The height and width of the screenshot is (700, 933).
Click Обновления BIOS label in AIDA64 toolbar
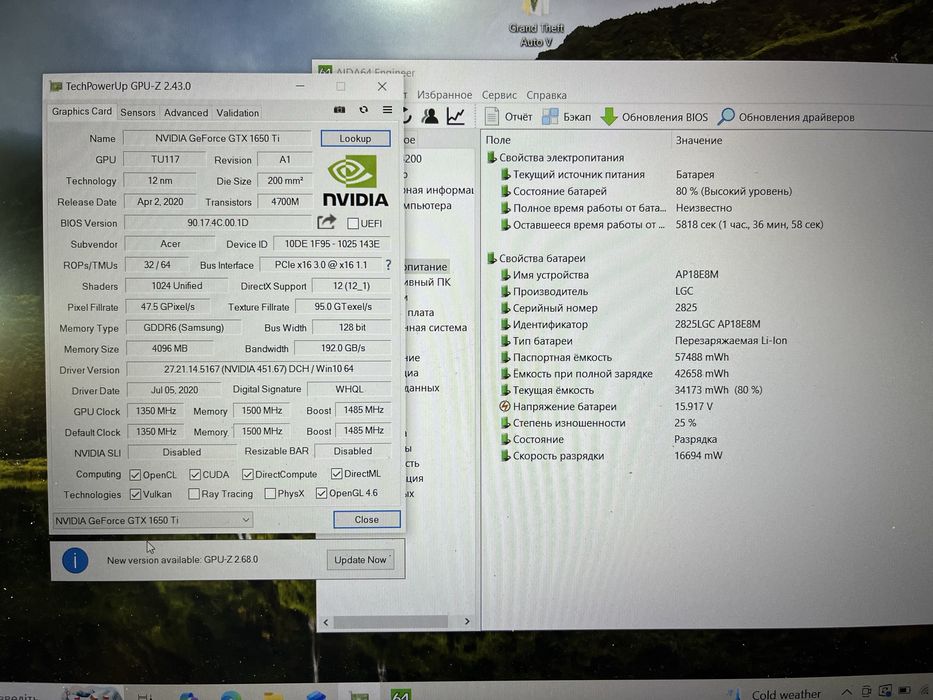[665, 117]
